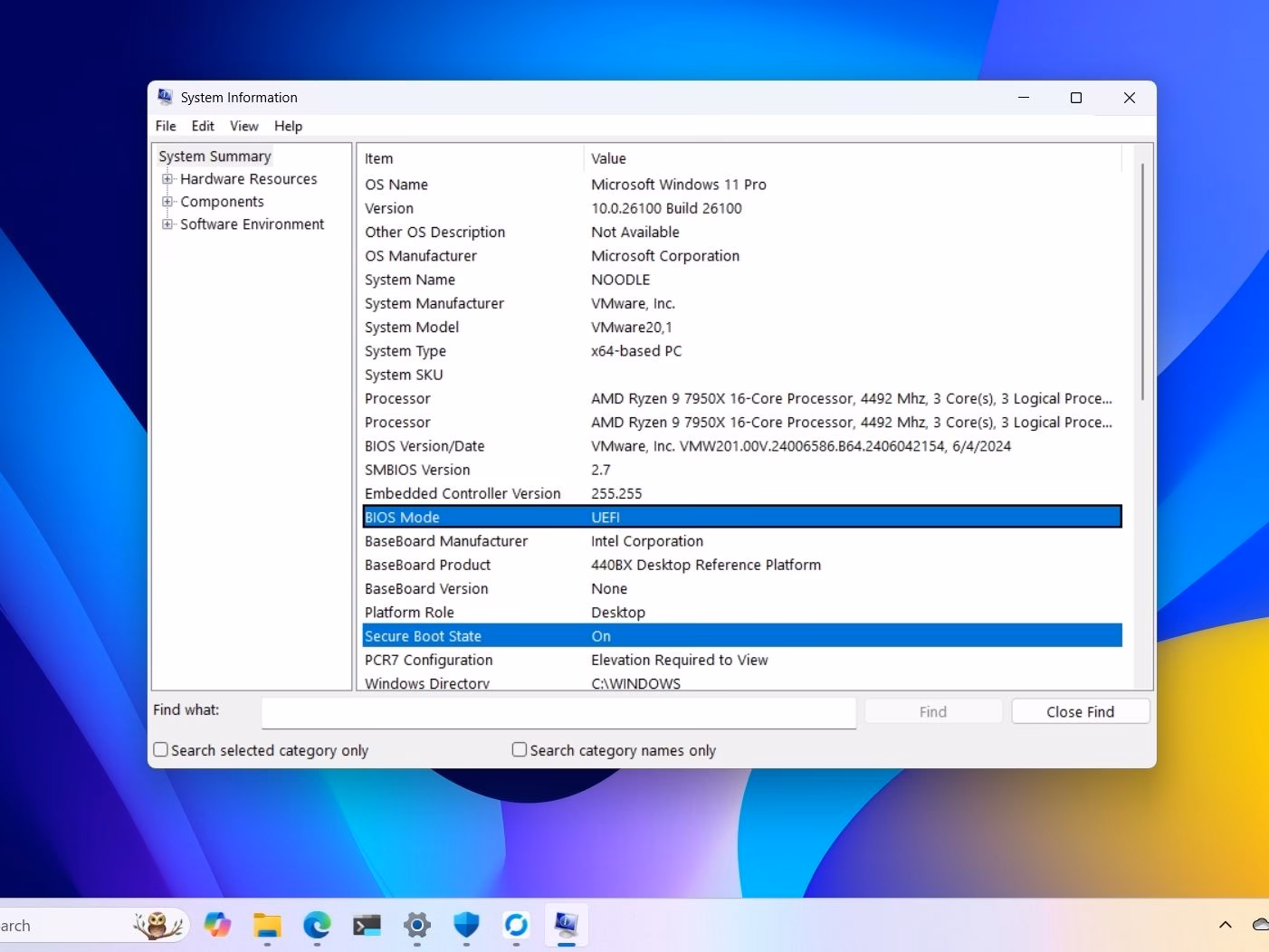Click the blue circular sync app icon
1269x952 pixels.
(516, 925)
